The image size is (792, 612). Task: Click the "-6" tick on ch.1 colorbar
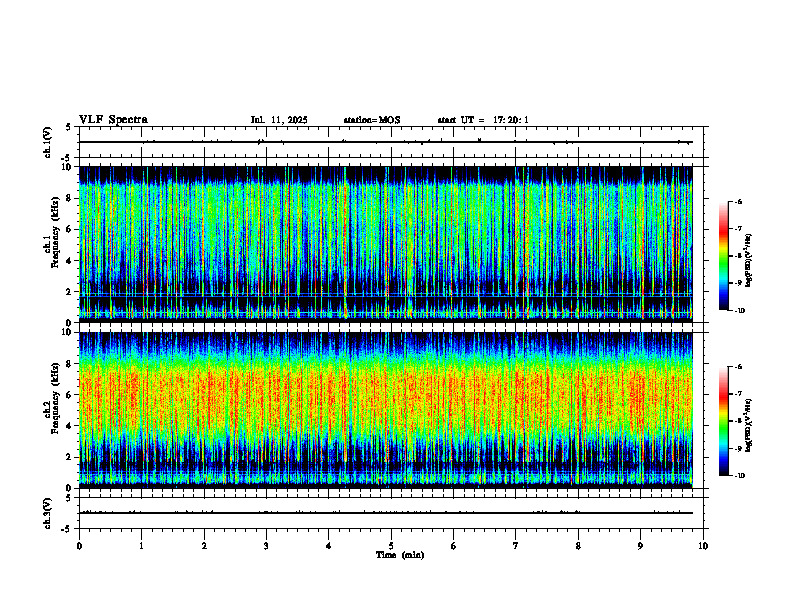click(x=738, y=202)
